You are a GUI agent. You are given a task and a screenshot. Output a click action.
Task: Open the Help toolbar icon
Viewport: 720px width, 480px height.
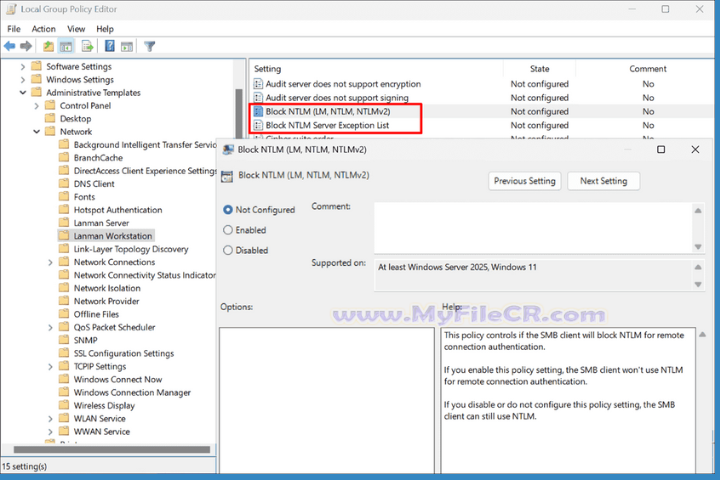(110, 46)
